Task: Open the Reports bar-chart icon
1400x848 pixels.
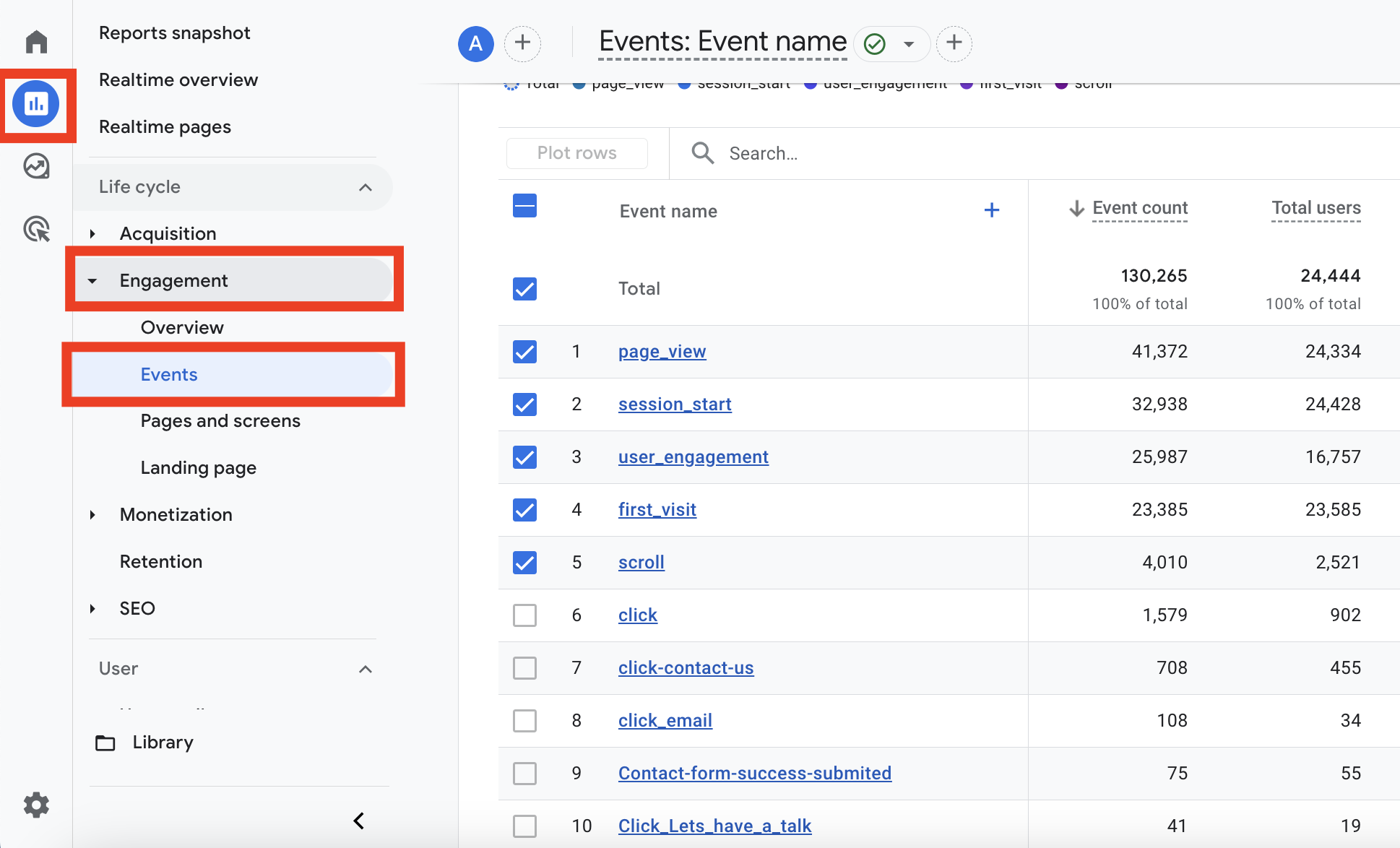Action: coord(36,104)
